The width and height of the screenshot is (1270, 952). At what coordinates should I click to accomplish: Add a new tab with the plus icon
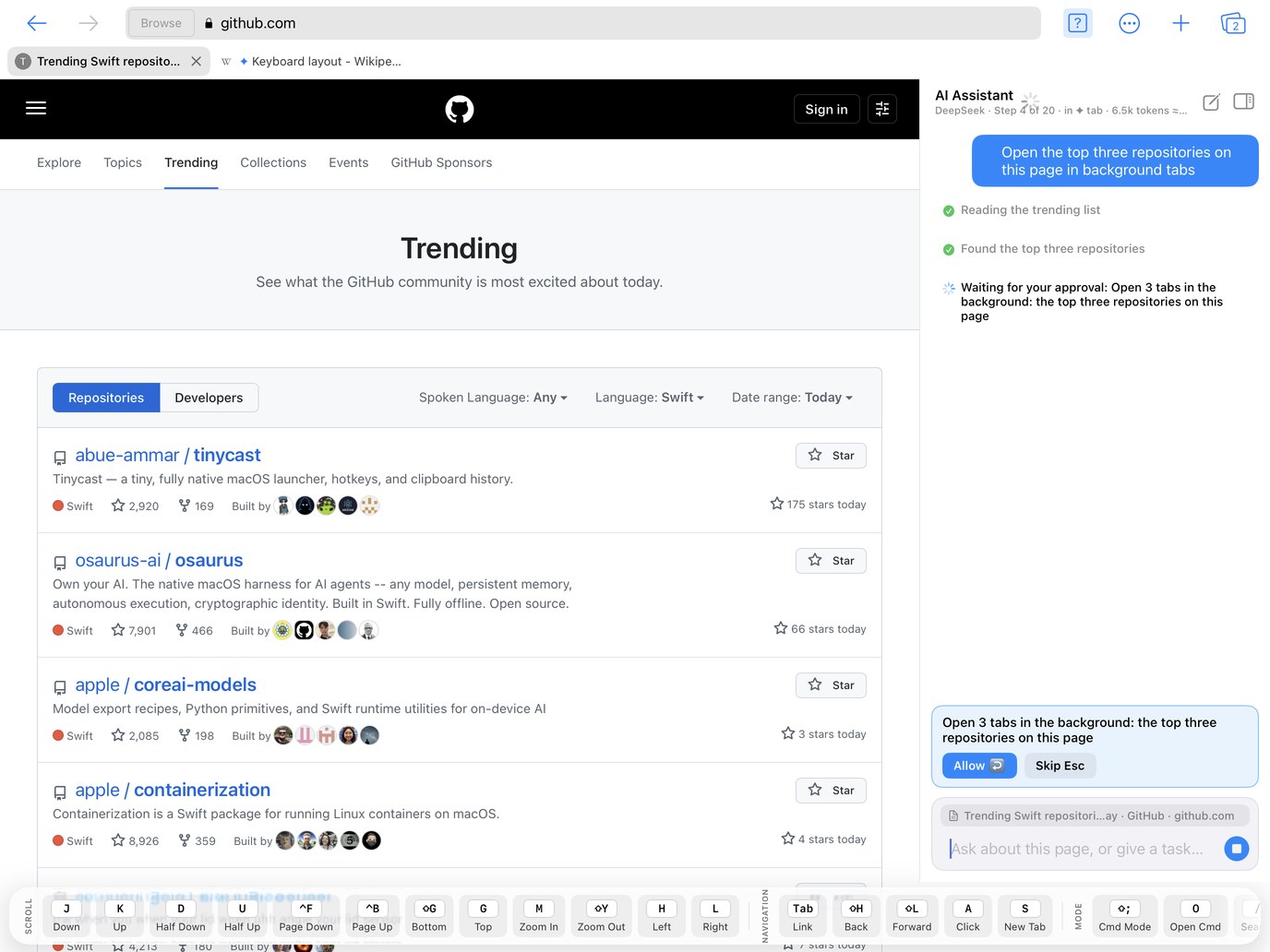coord(1180,23)
